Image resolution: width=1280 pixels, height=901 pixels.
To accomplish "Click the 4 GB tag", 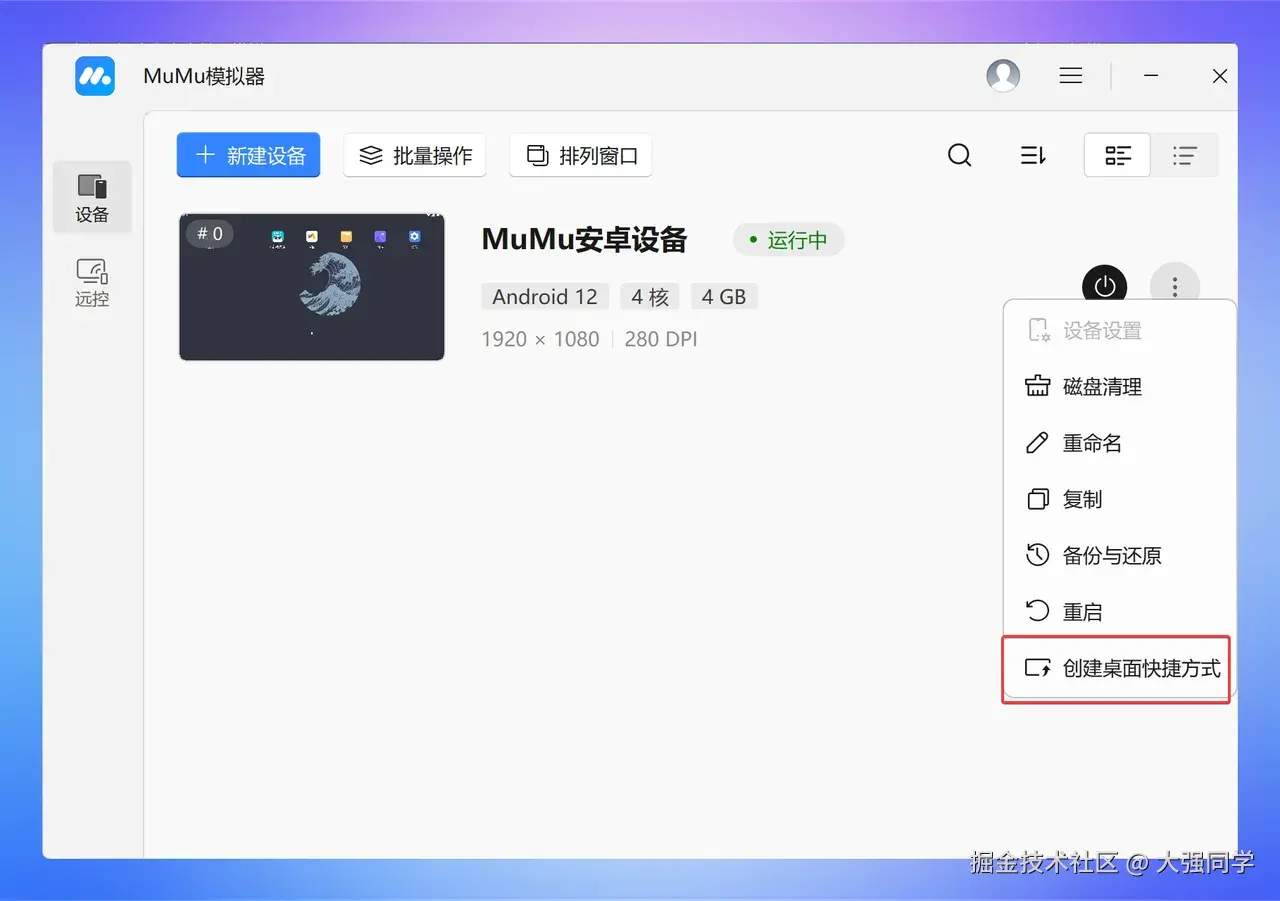I will pyautogui.click(x=724, y=297).
